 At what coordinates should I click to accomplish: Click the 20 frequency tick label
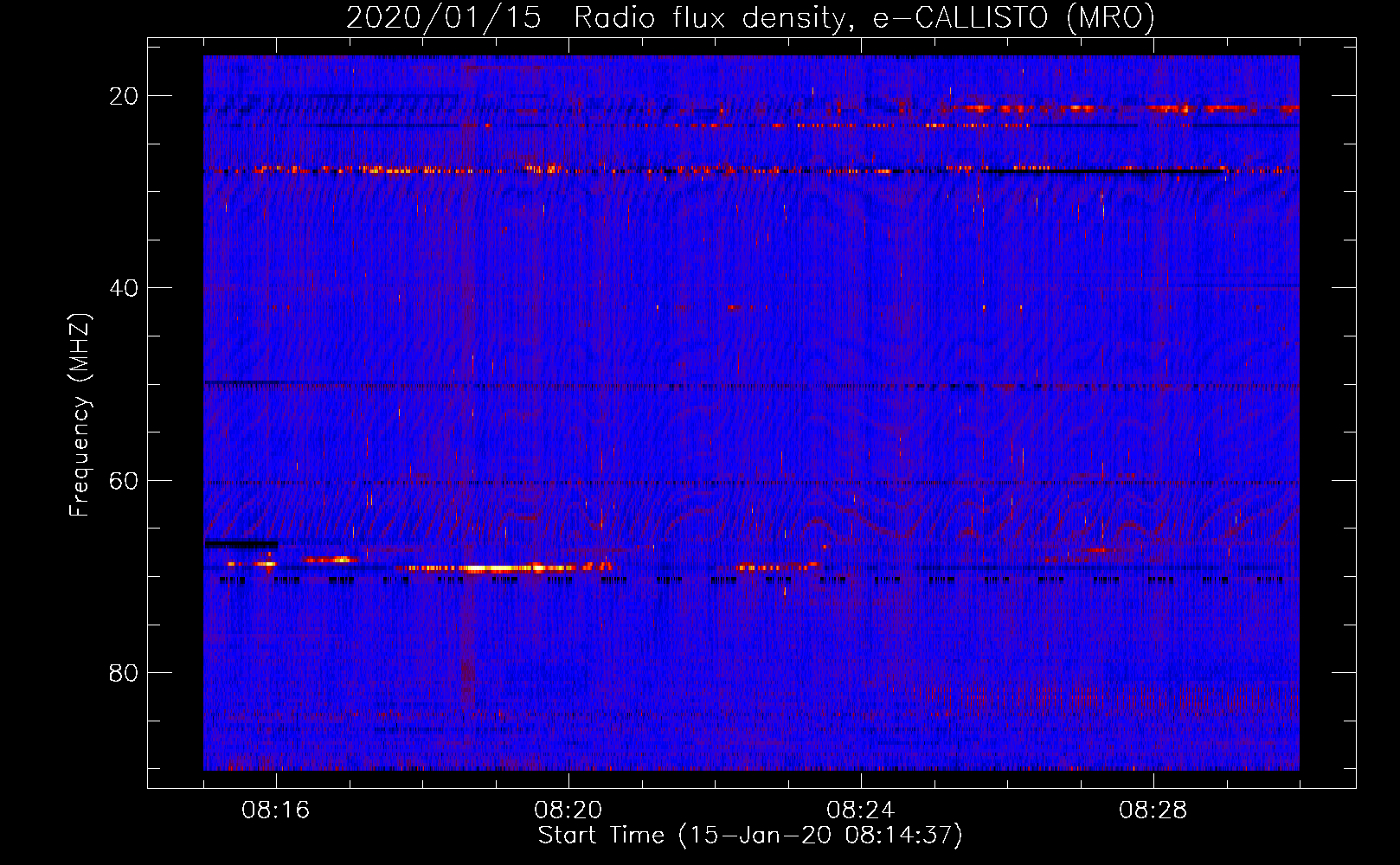124,96
